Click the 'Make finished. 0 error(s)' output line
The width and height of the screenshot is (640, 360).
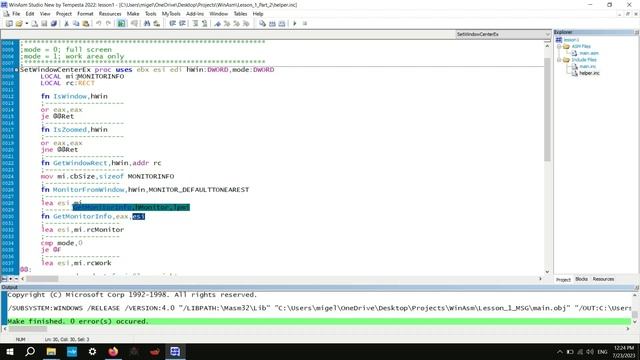[318, 322]
